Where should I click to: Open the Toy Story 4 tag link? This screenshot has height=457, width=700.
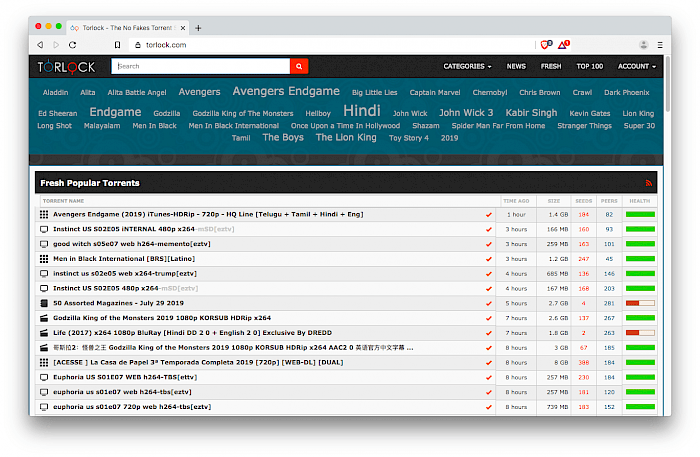(x=408, y=138)
